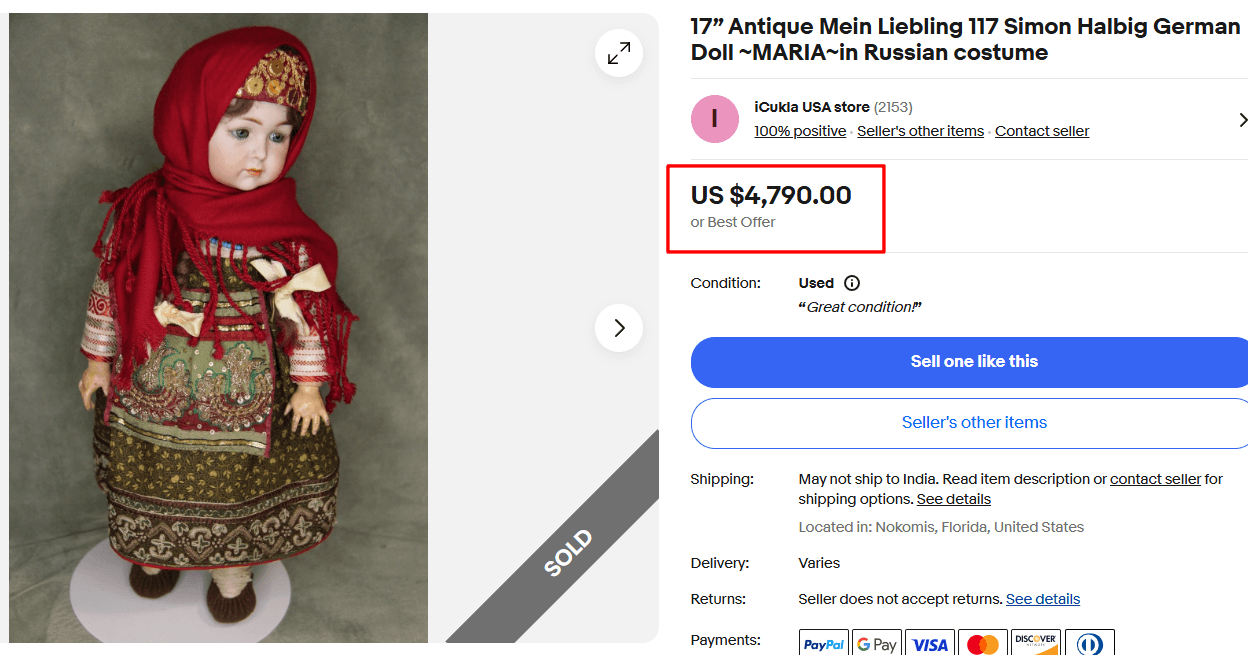Select the Google Pay payment icon
1248x655 pixels.
[x=877, y=642]
